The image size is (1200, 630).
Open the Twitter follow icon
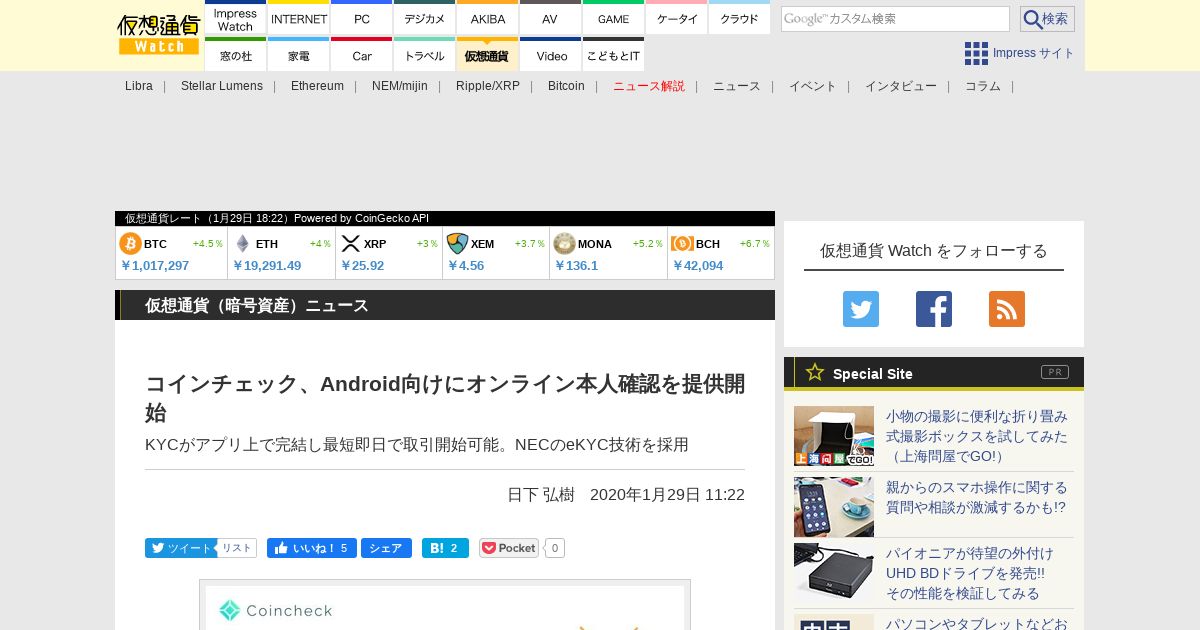pos(861,309)
